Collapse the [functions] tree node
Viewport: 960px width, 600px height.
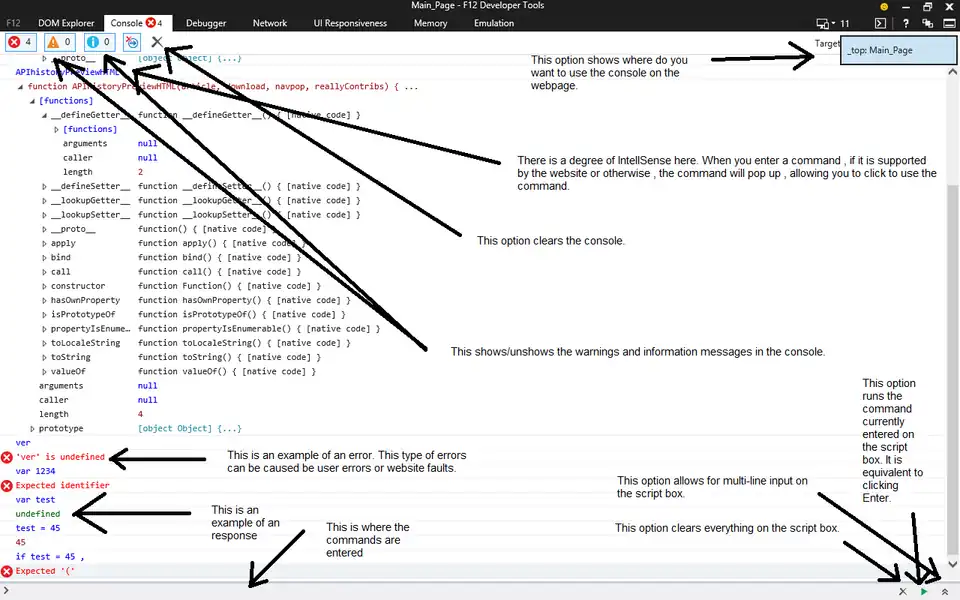tap(33, 100)
